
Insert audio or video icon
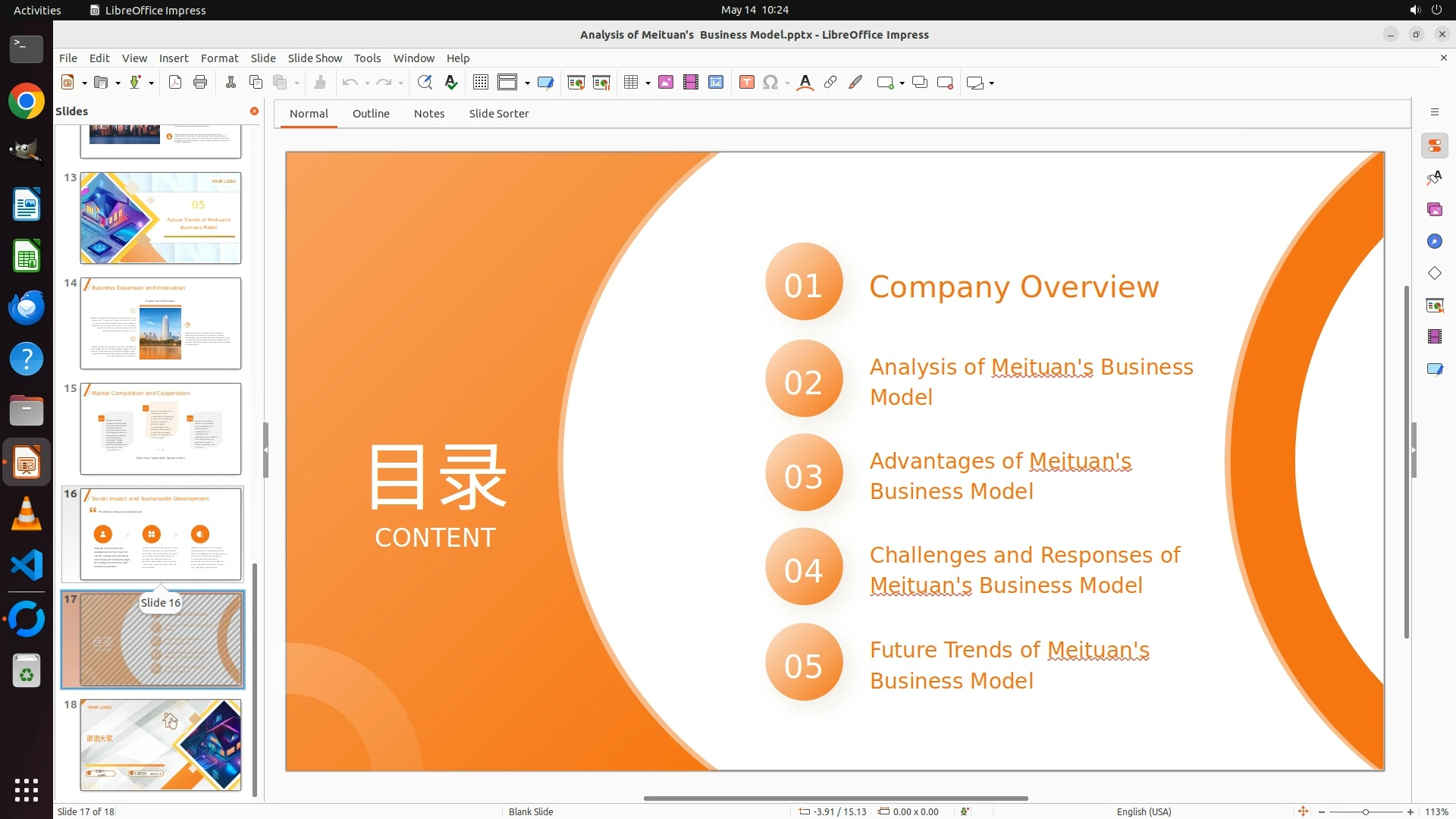click(x=691, y=83)
